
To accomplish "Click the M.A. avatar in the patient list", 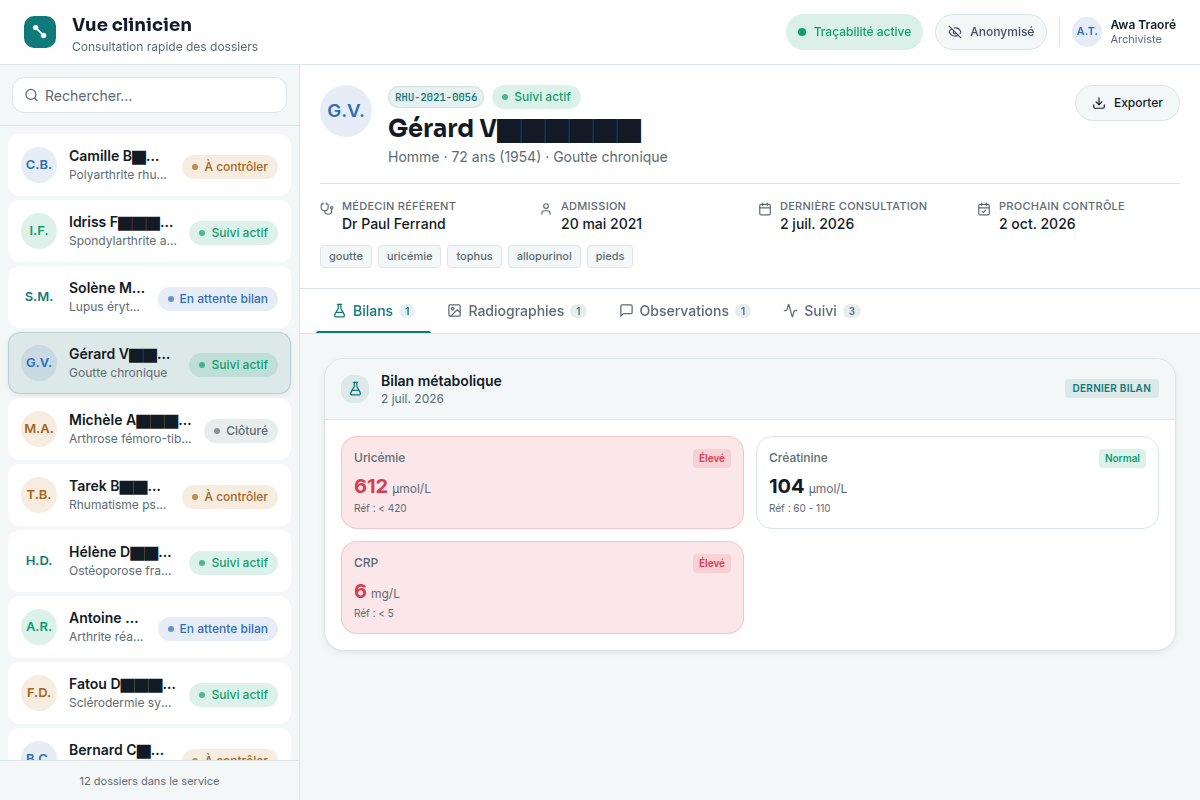I will click(39, 429).
